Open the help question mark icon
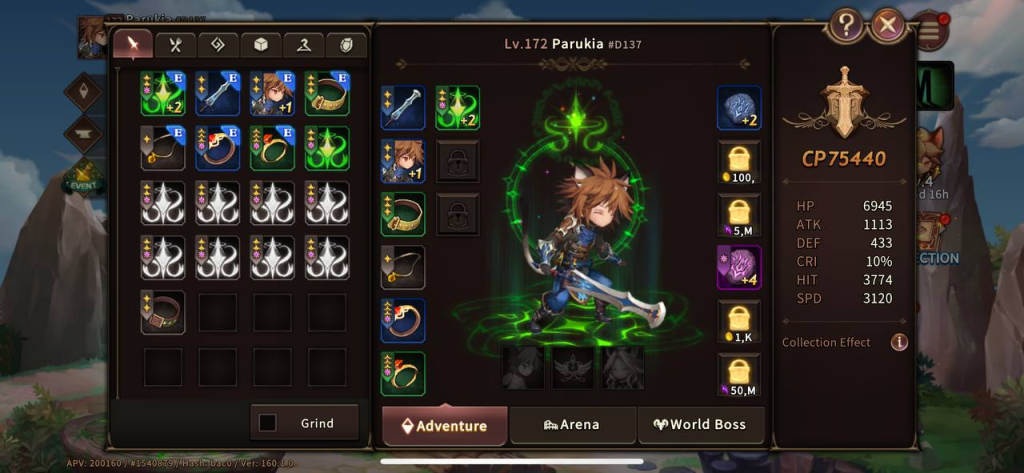This screenshot has width=1024, height=473. point(846,25)
